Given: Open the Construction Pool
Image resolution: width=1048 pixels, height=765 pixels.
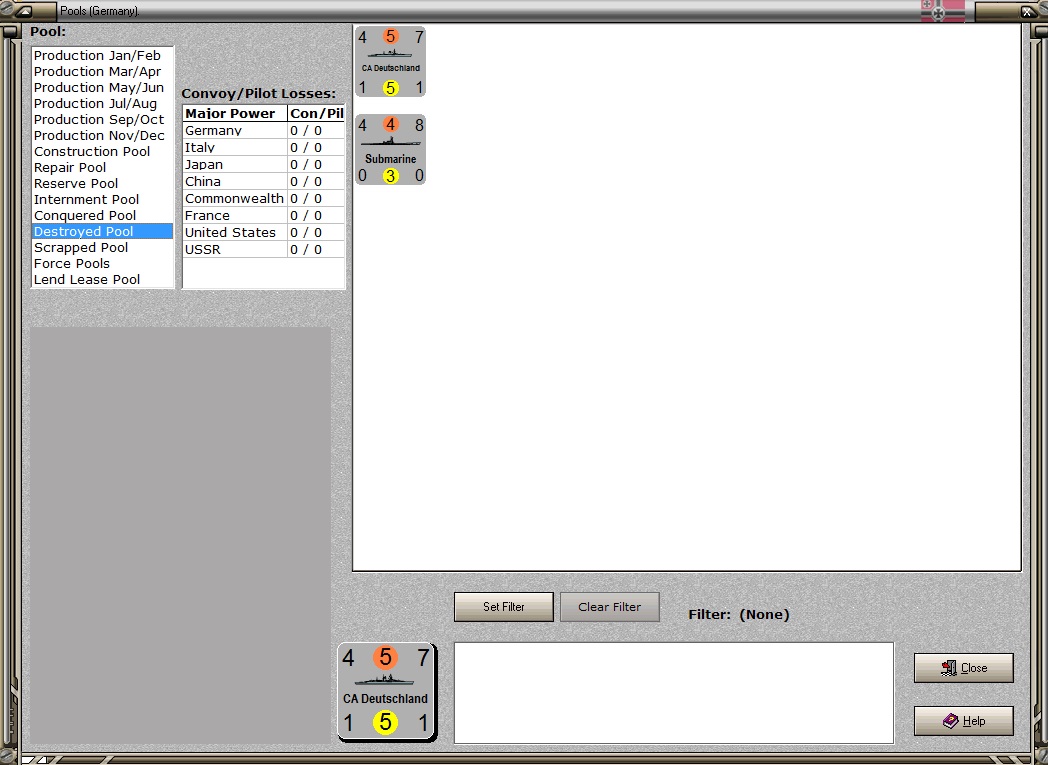Looking at the screenshot, I should point(102,152).
